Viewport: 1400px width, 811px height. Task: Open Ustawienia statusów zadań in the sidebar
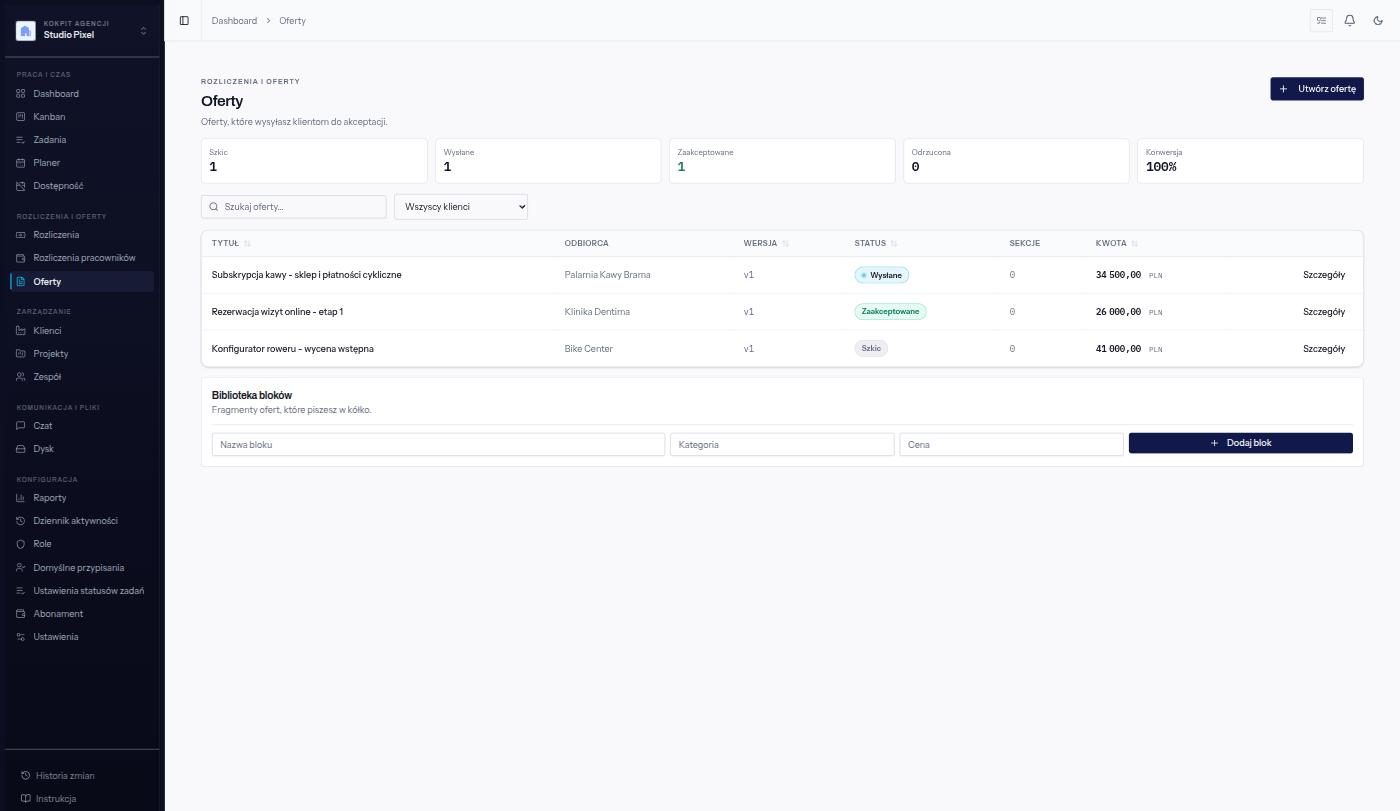pos(82,591)
